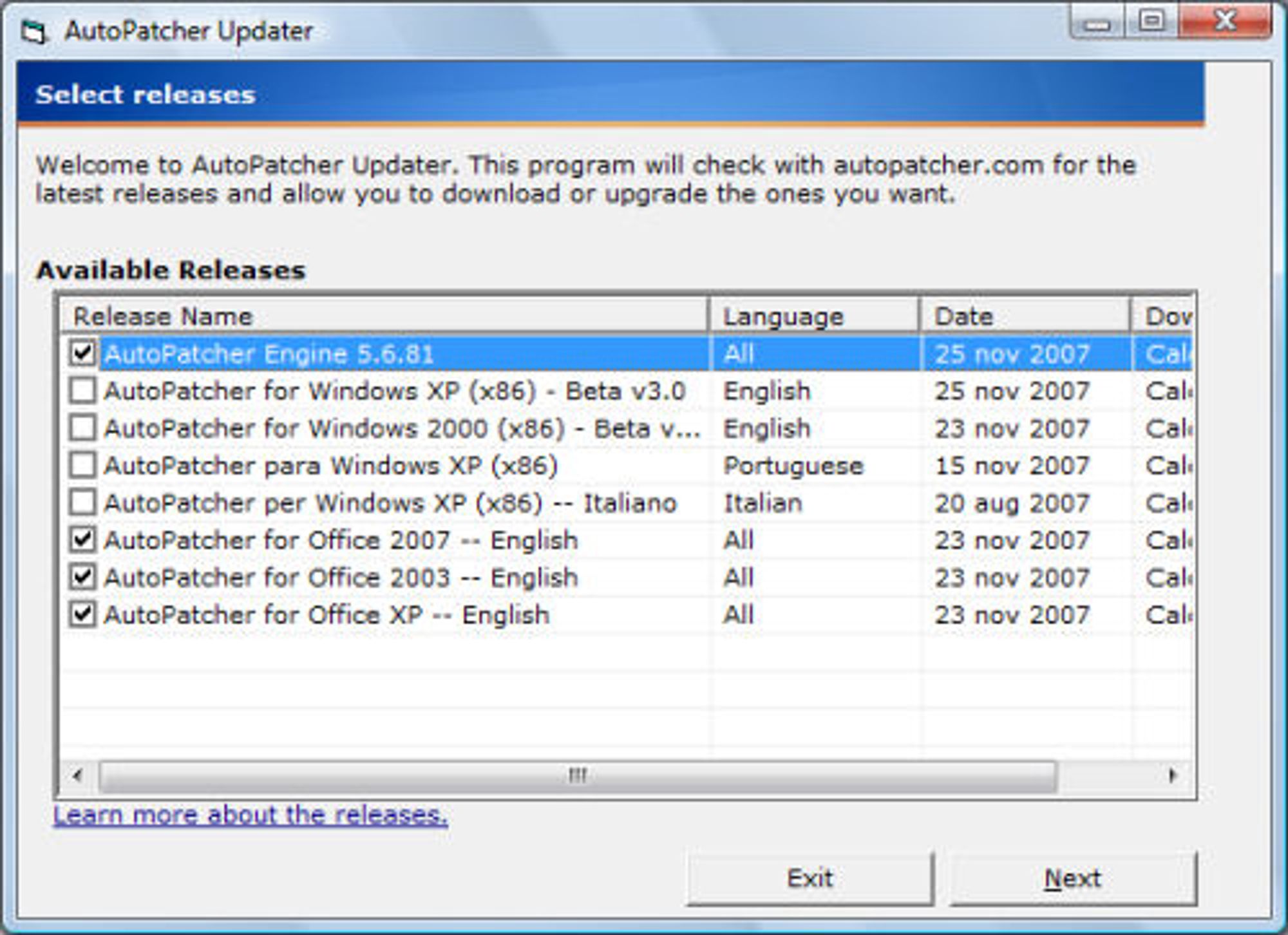Click 'English' language cell in Windows 2000 row
Image resolution: width=1288 pixels, height=935 pixels.
[766, 428]
